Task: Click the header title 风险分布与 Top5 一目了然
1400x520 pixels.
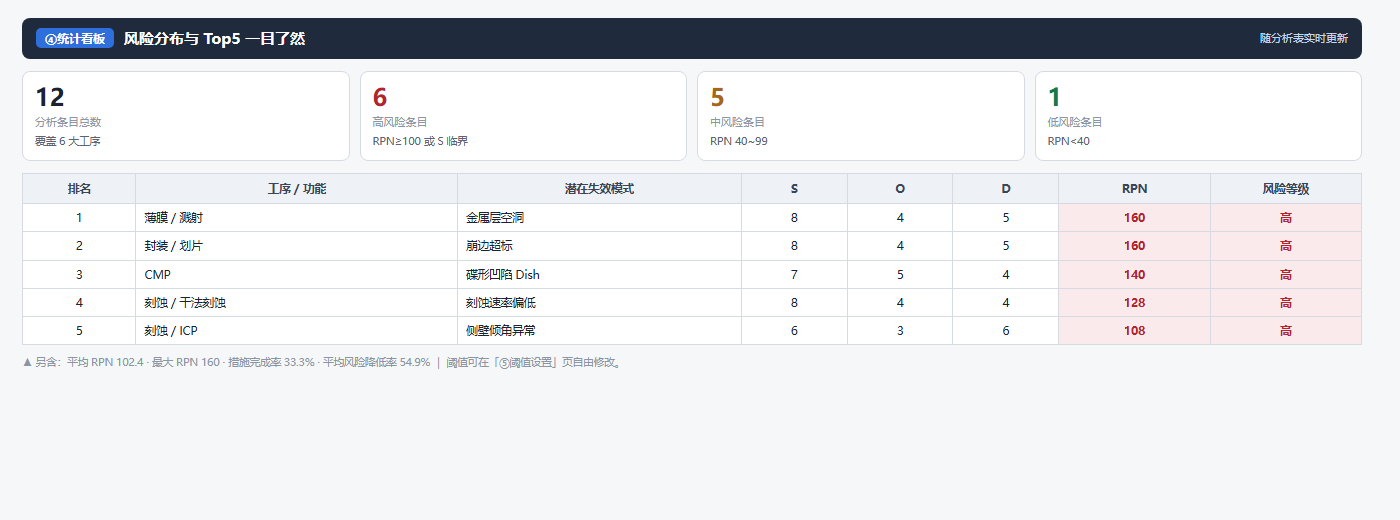Action: (x=214, y=38)
